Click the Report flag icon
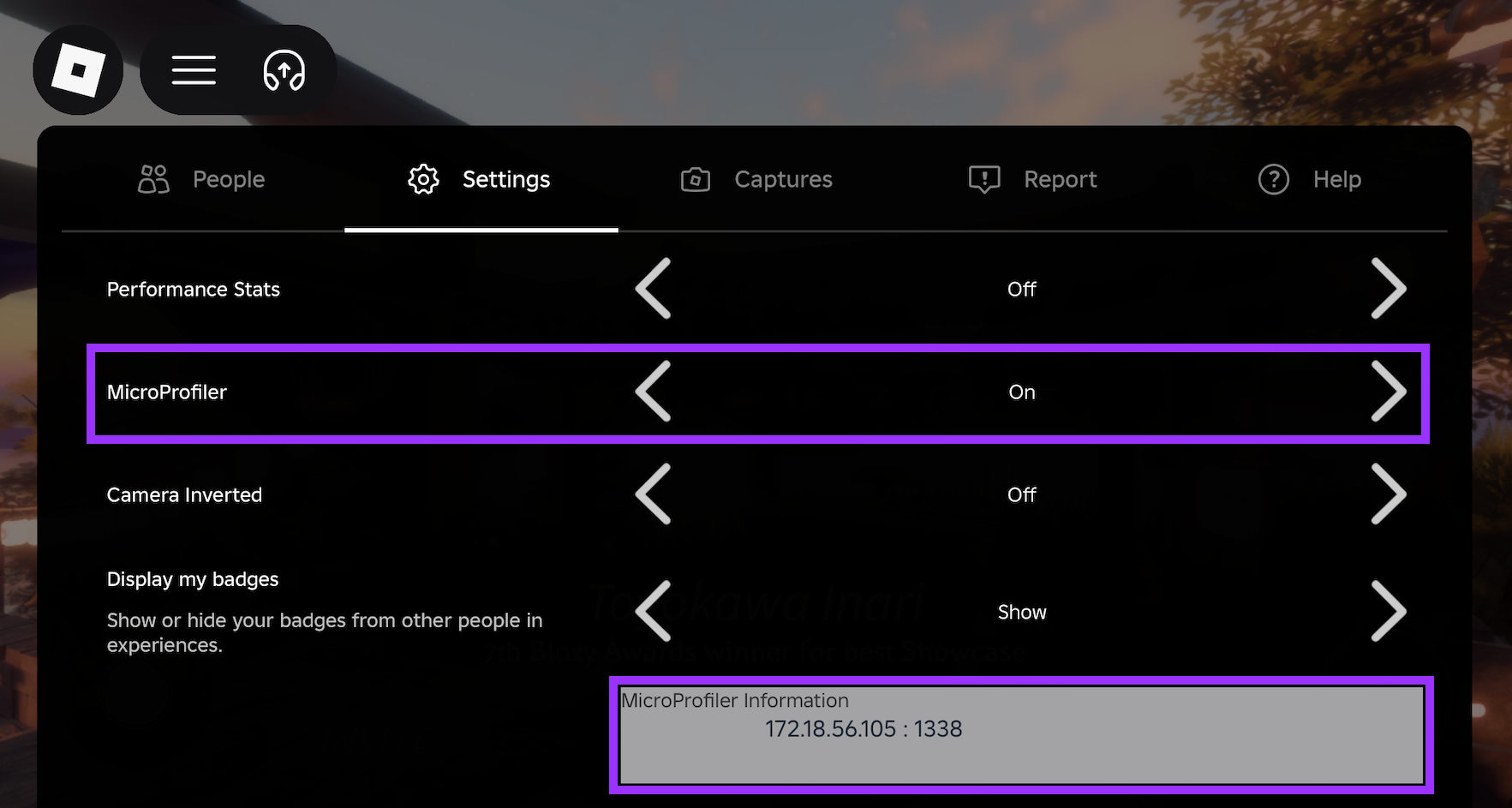 click(984, 179)
